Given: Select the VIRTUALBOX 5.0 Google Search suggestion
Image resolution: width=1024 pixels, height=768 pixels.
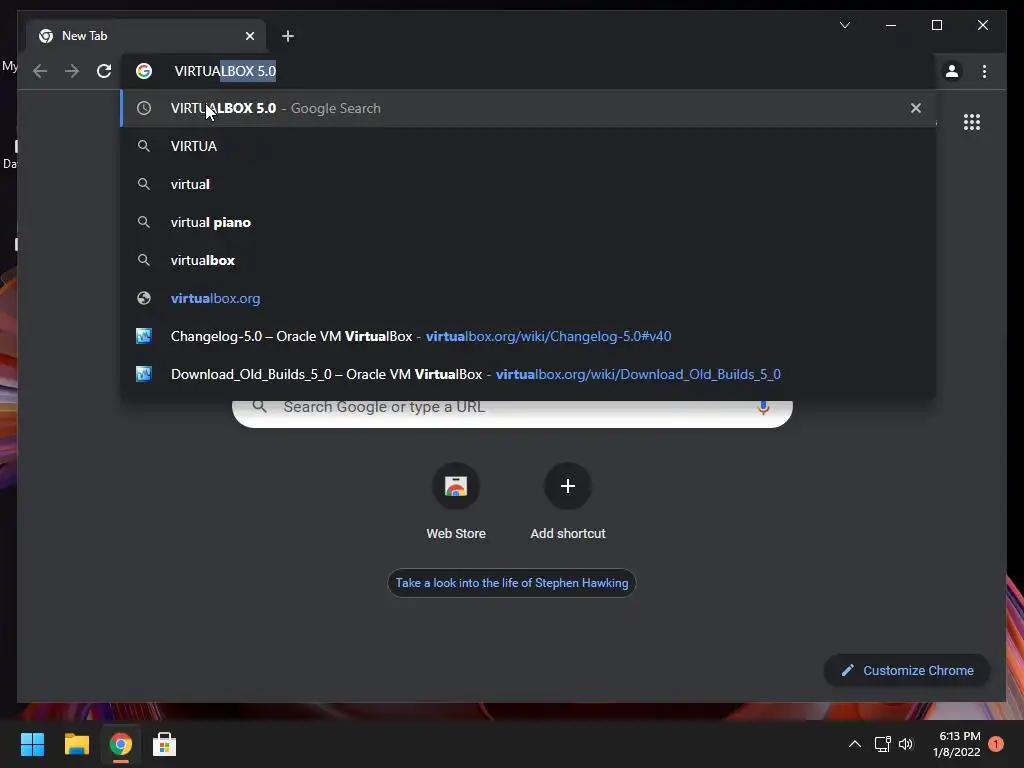Looking at the screenshot, I should (x=528, y=108).
